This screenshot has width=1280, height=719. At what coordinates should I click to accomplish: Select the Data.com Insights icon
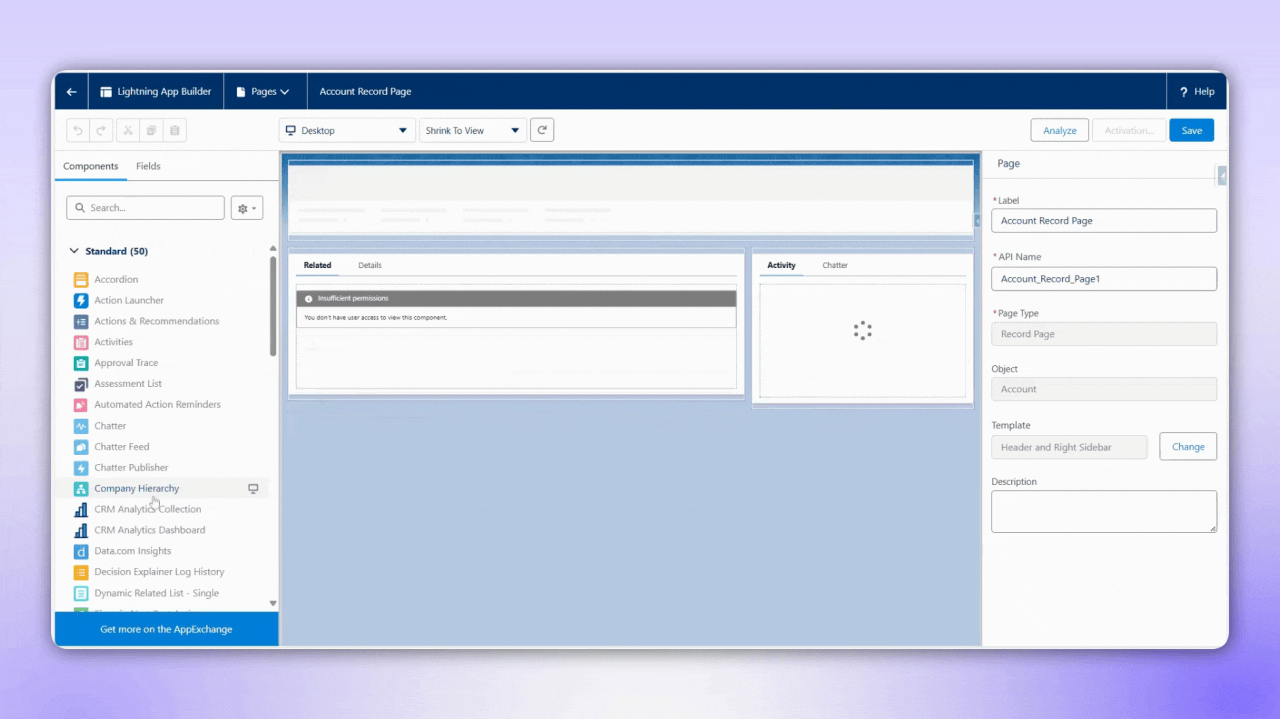point(81,551)
